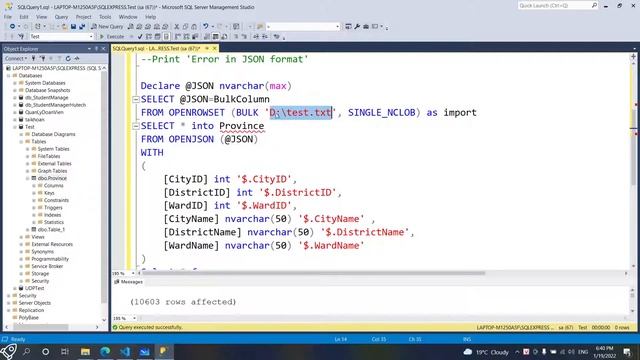The width and height of the screenshot is (640, 360).
Task: Click the Save All icon
Action: click(x=82, y=27)
